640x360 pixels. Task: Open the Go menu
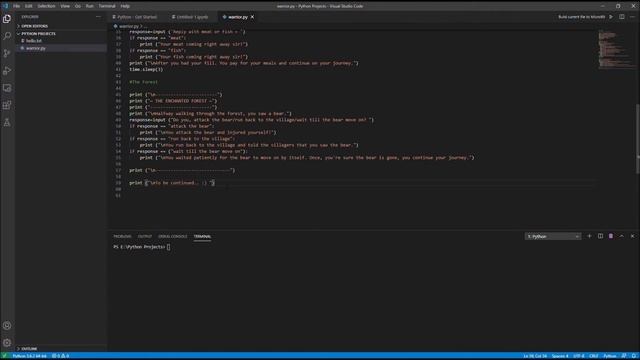click(x=78, y=6)
